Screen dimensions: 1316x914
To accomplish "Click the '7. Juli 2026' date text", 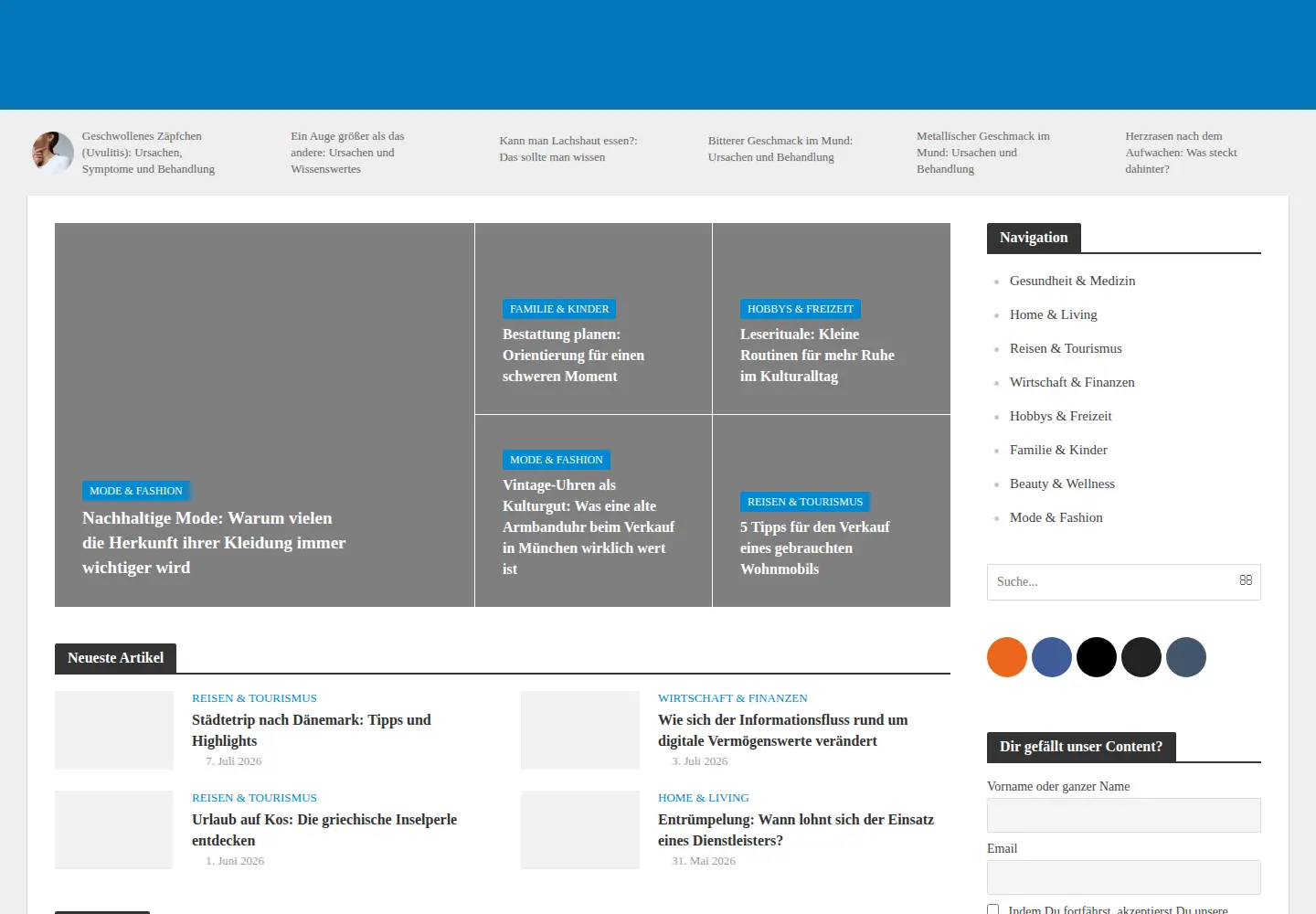I will pos(234,761).
